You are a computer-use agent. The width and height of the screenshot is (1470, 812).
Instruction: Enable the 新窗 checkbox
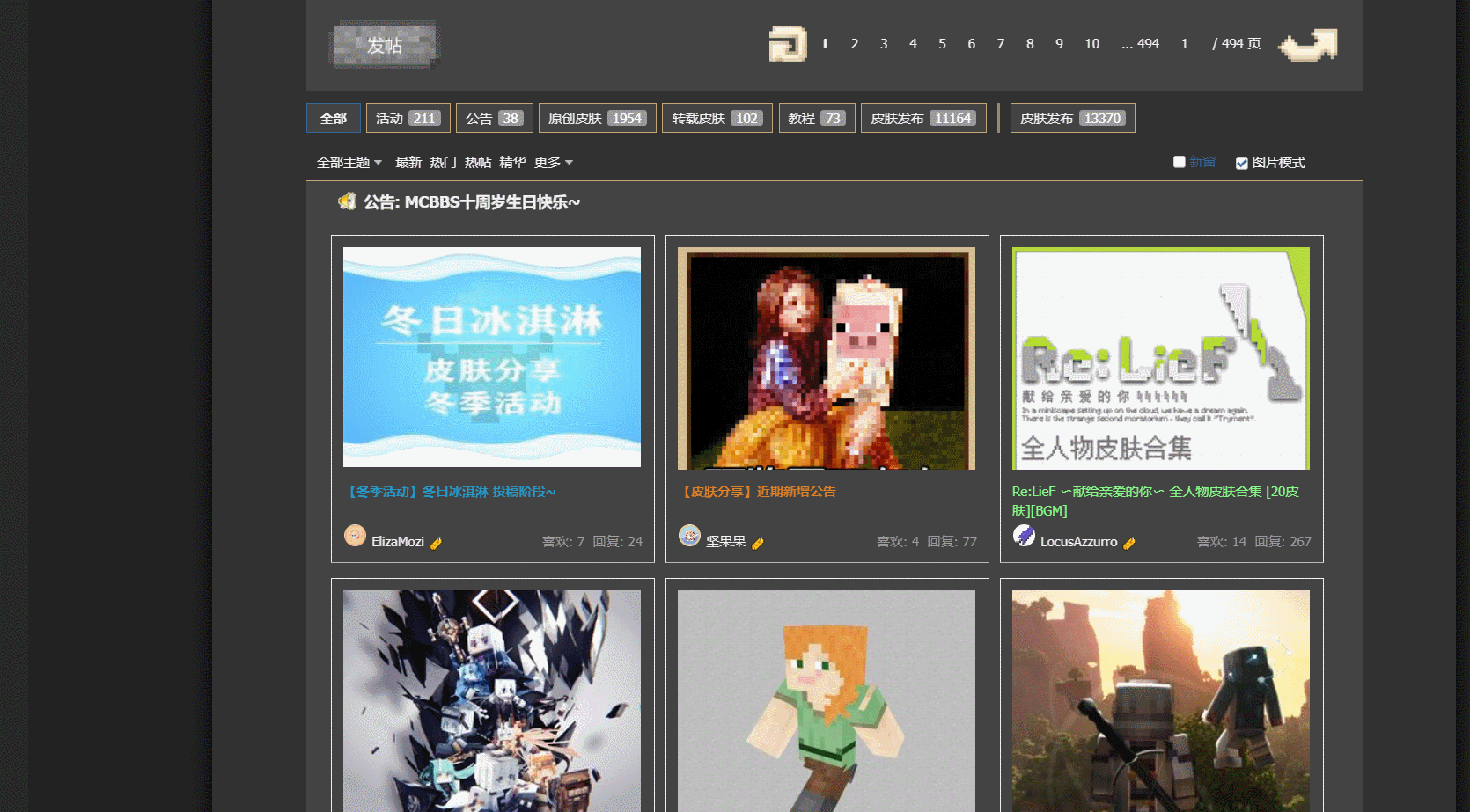click(1180, 162)
